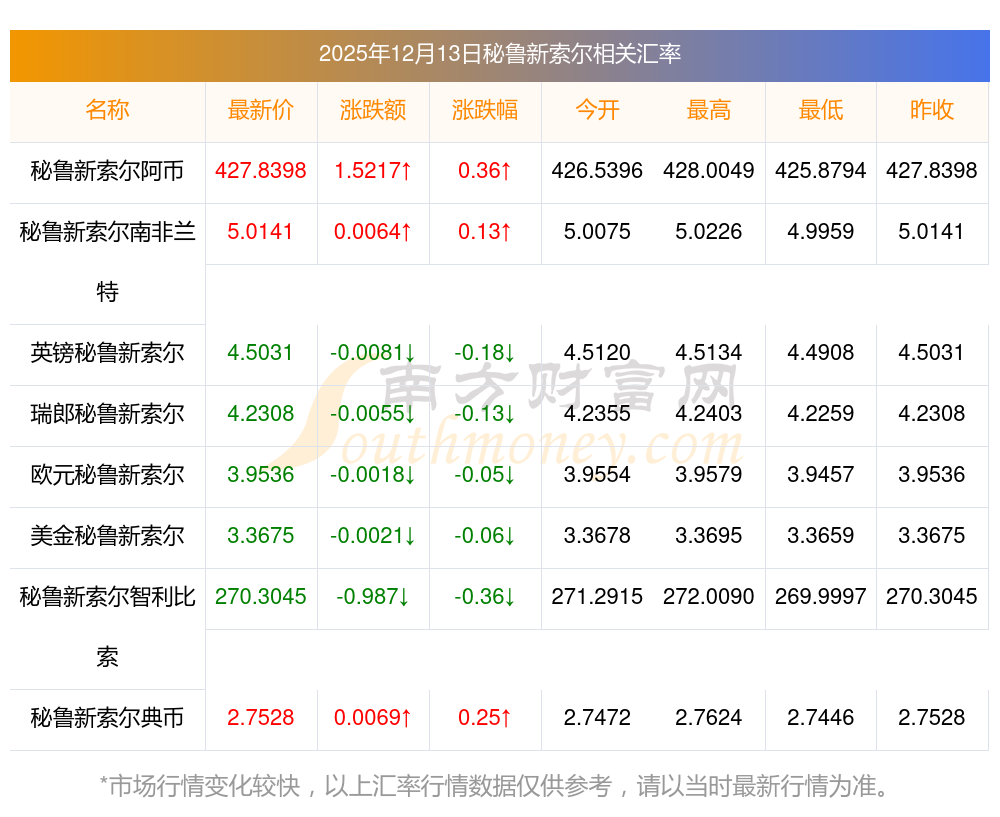Image resolution: width=1000 pixels, height=817 pixels.
Task: Click the -0.987↓ change amount cell
Action: [373, 597]
